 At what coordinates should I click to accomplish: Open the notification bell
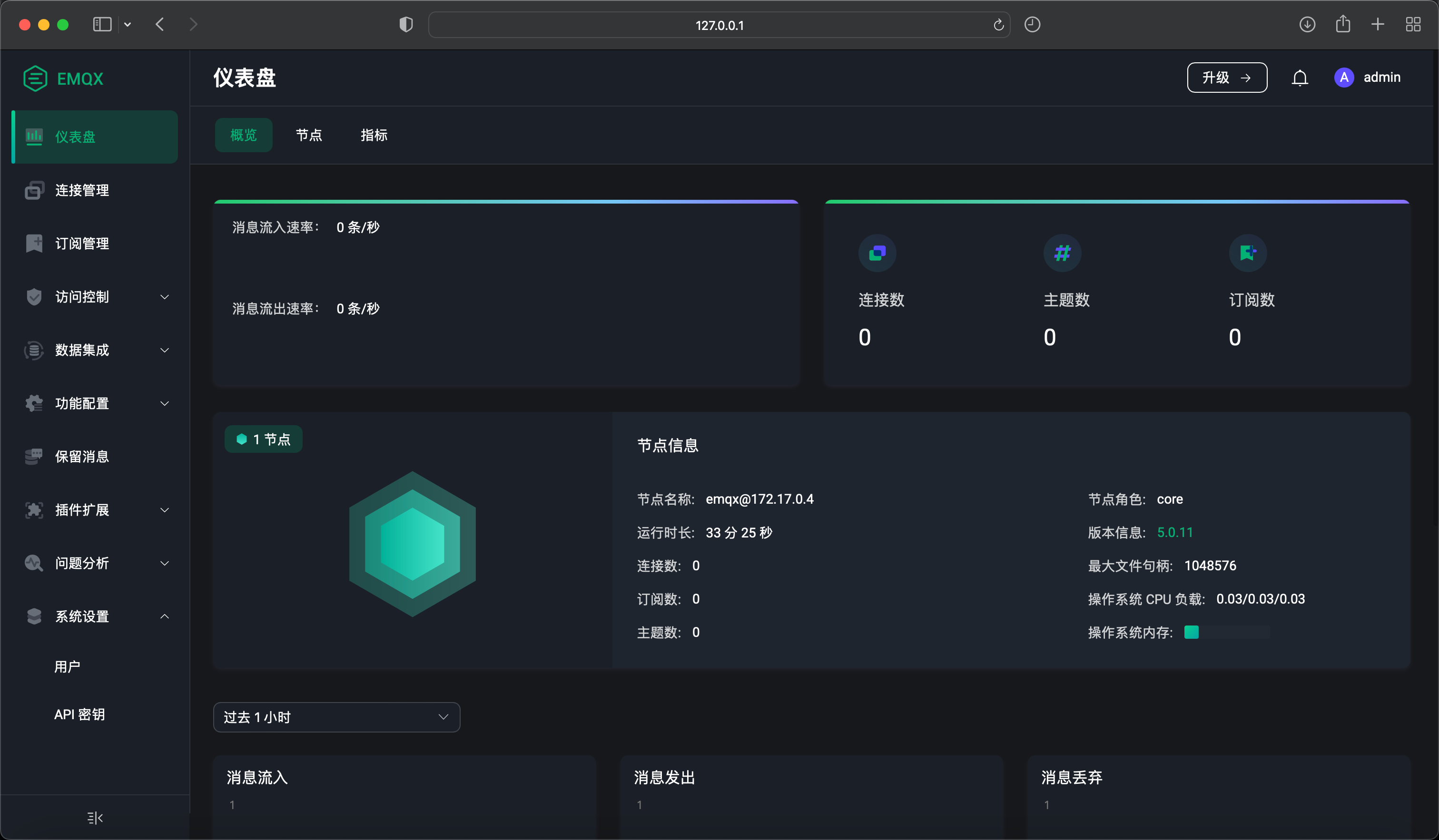tap(1300, 77)
